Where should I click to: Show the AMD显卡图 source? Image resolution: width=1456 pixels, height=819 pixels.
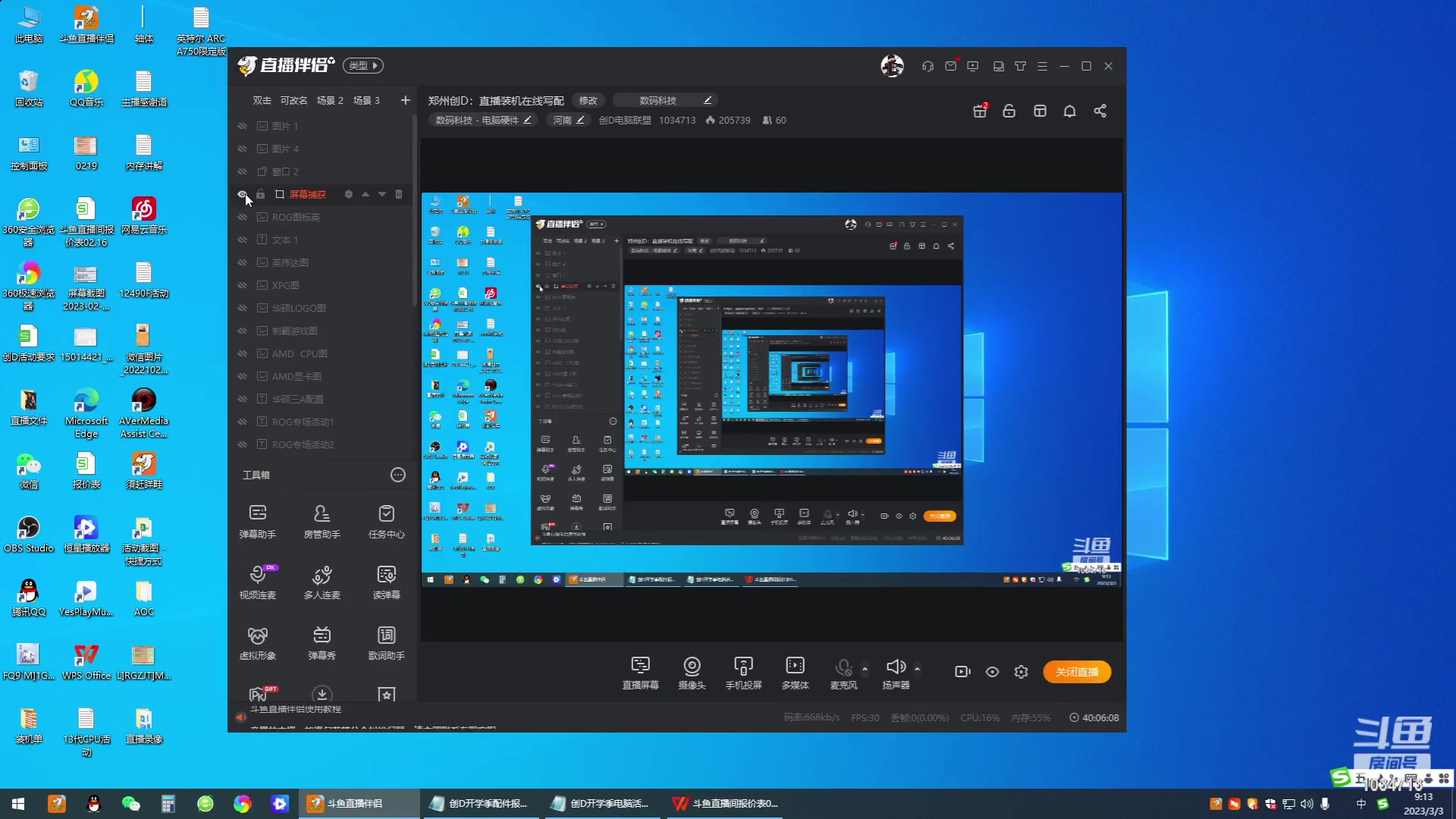click(x=243, y=376)
